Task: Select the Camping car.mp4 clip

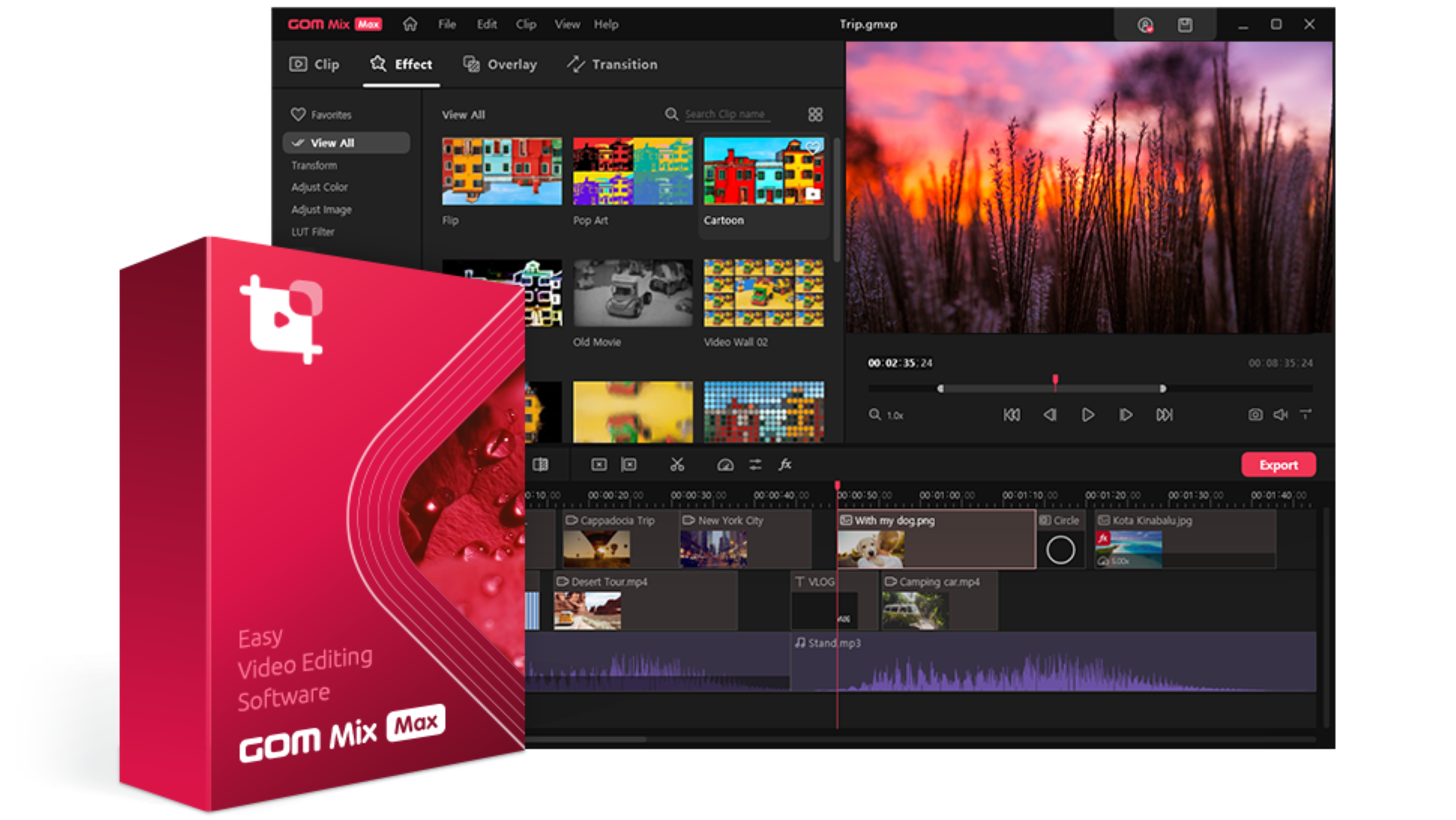Action: coord(939,601)
